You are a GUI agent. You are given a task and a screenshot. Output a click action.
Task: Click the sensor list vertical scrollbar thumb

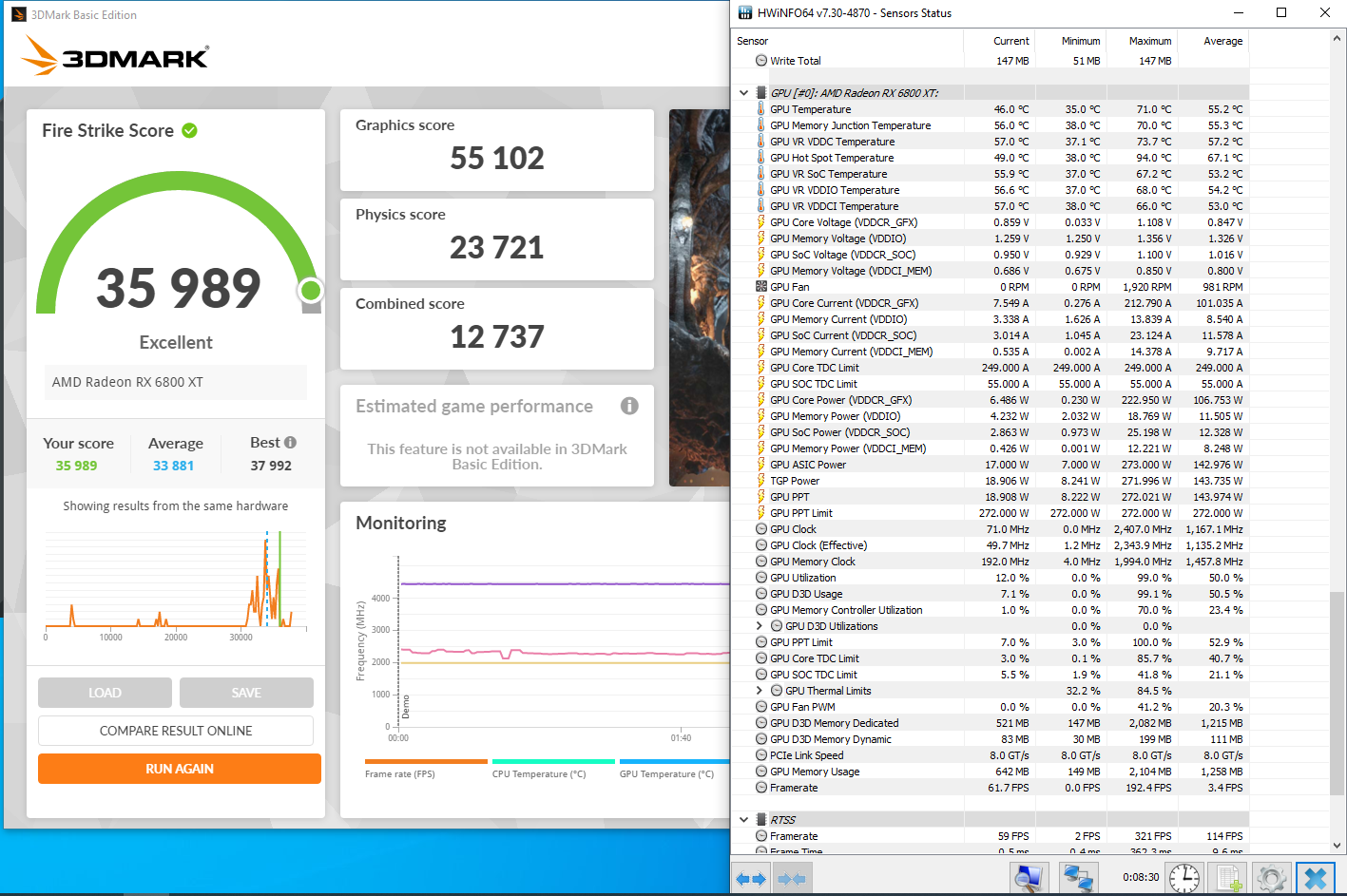pos(1337,693)
